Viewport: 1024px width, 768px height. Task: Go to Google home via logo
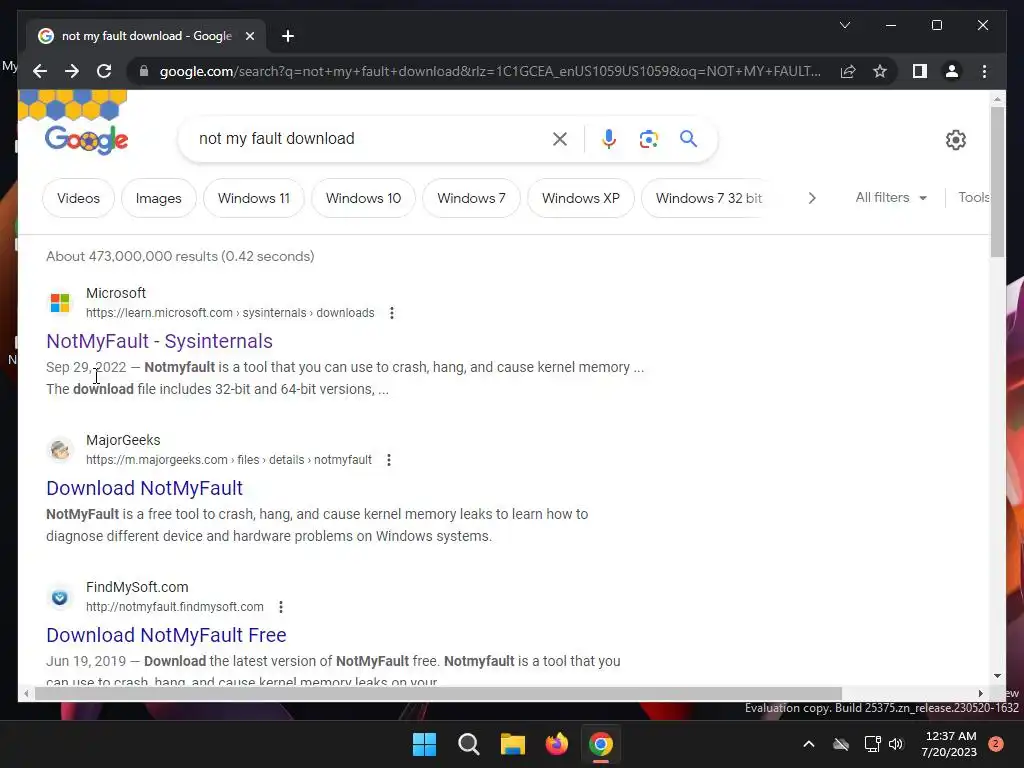pos(86,139)
